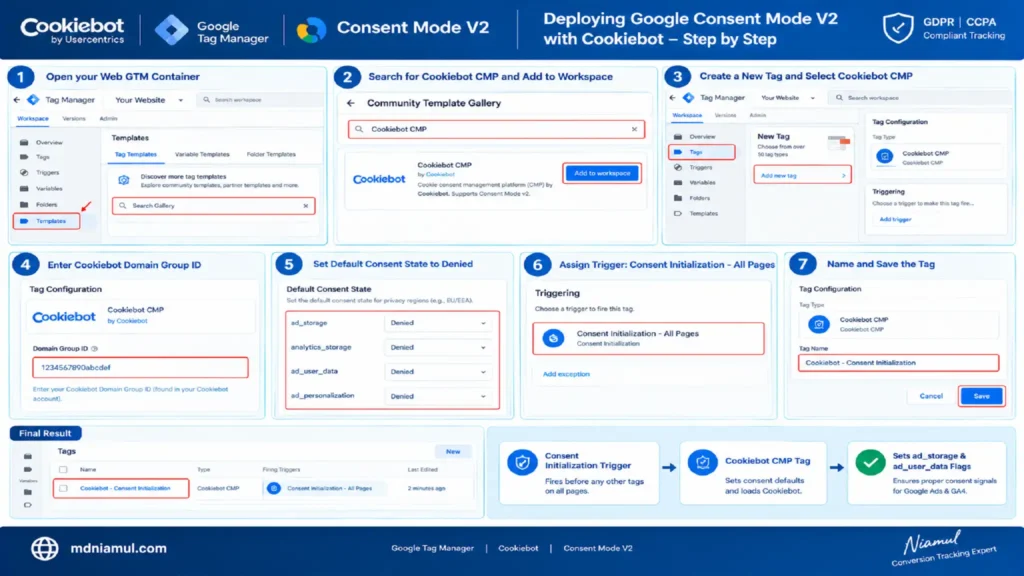The height and width of the screenshot is (576, 1024).
Task: Open the analytics_storage Denied dropdown
Action: 438,347
